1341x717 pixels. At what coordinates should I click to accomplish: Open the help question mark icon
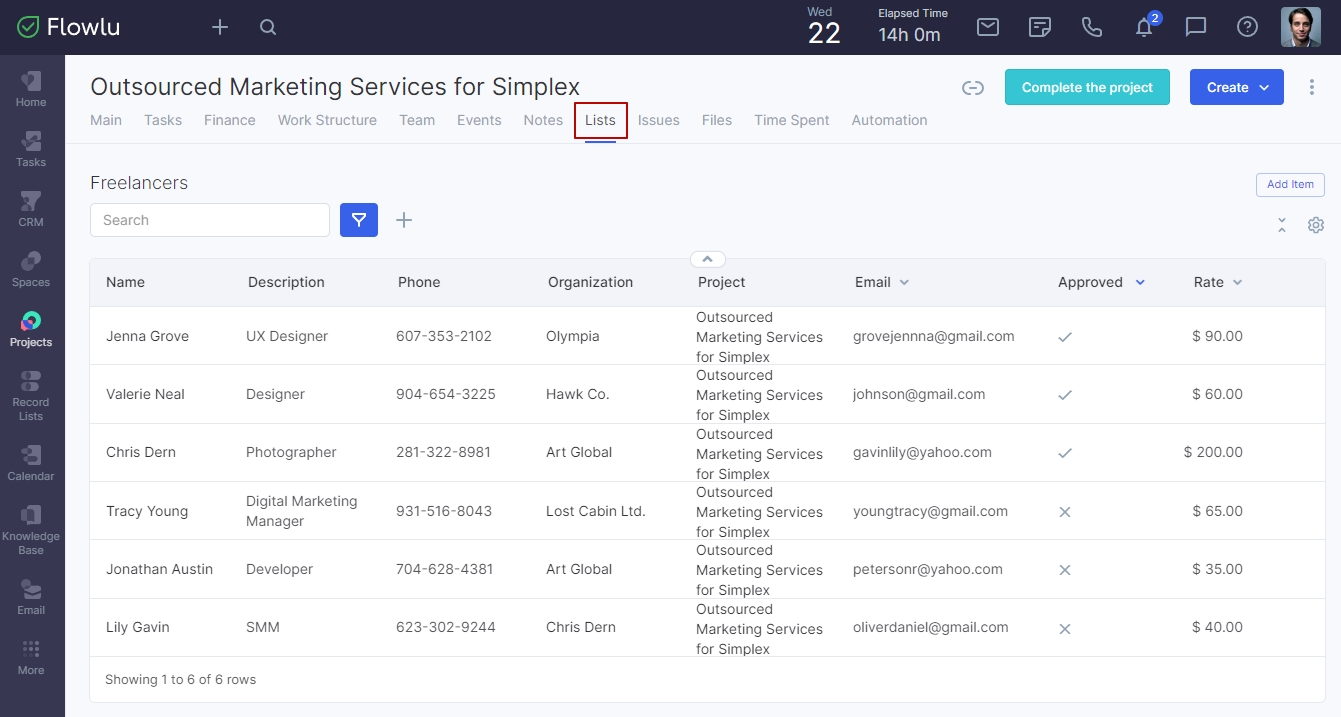[x=1247, y=27]
